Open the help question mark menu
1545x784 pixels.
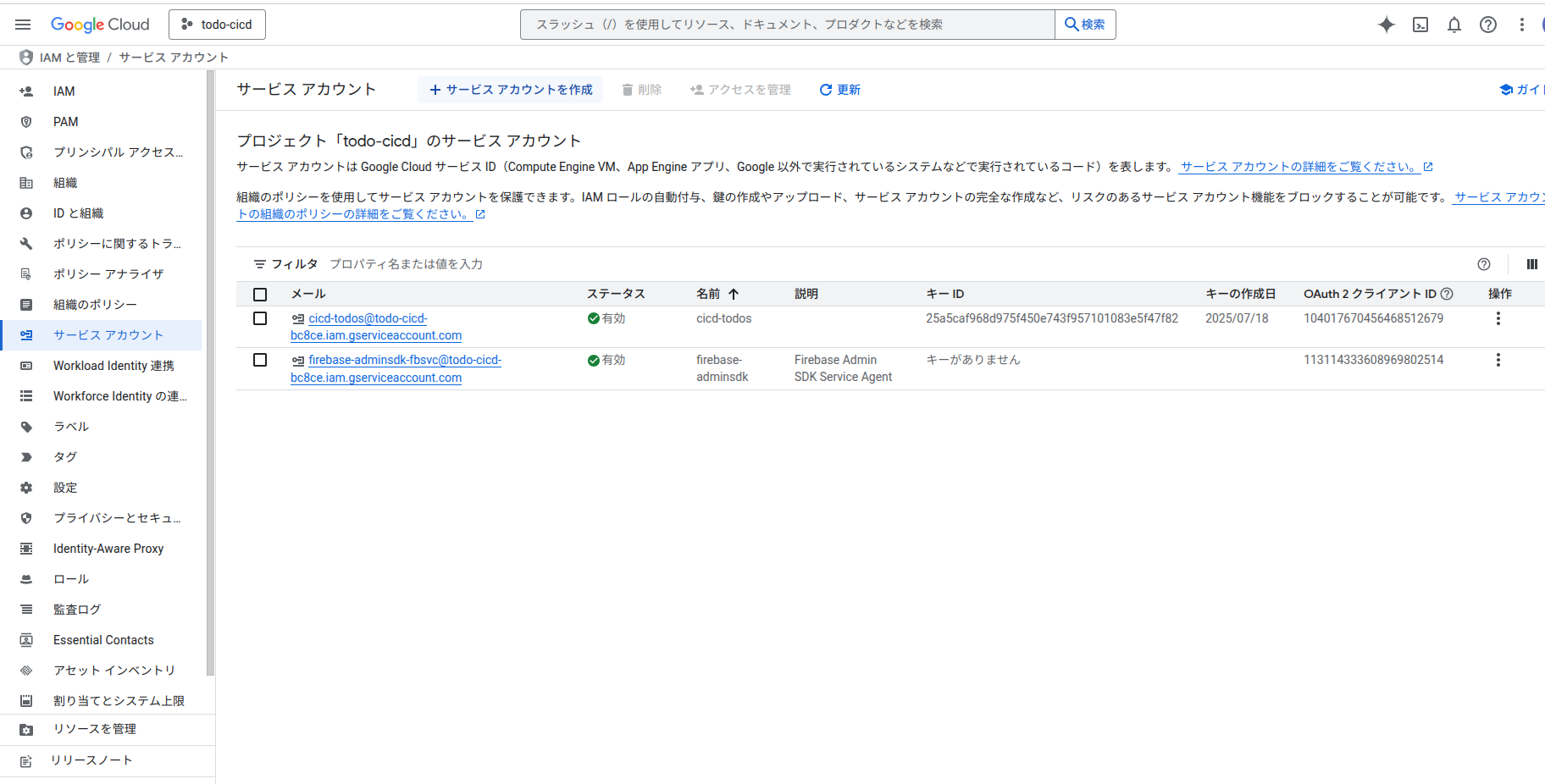coord(1488,25)
